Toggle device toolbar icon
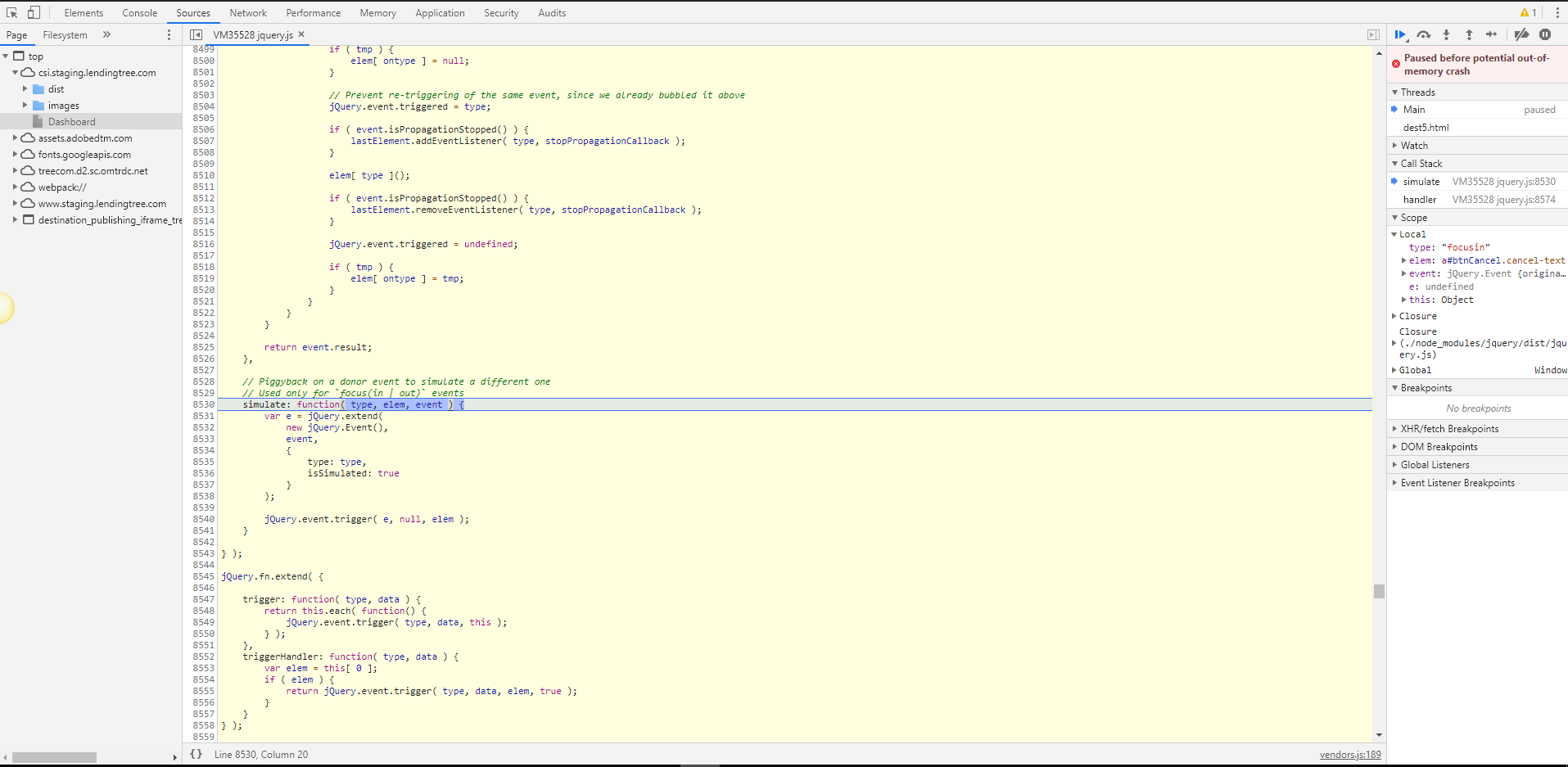 click(x=34, y=12)
